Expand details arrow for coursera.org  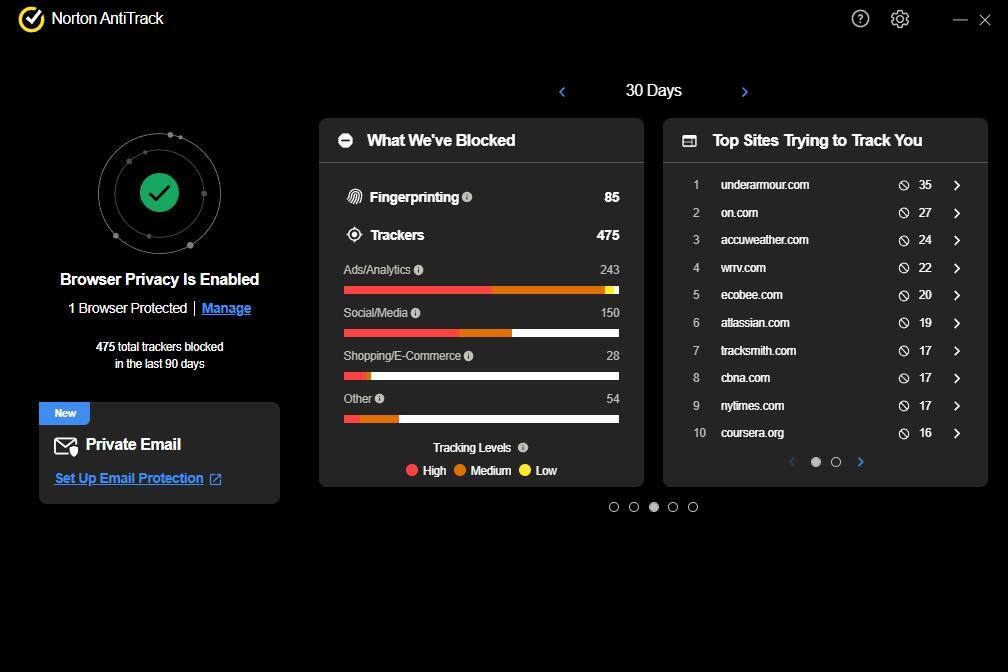pos(957,433)
